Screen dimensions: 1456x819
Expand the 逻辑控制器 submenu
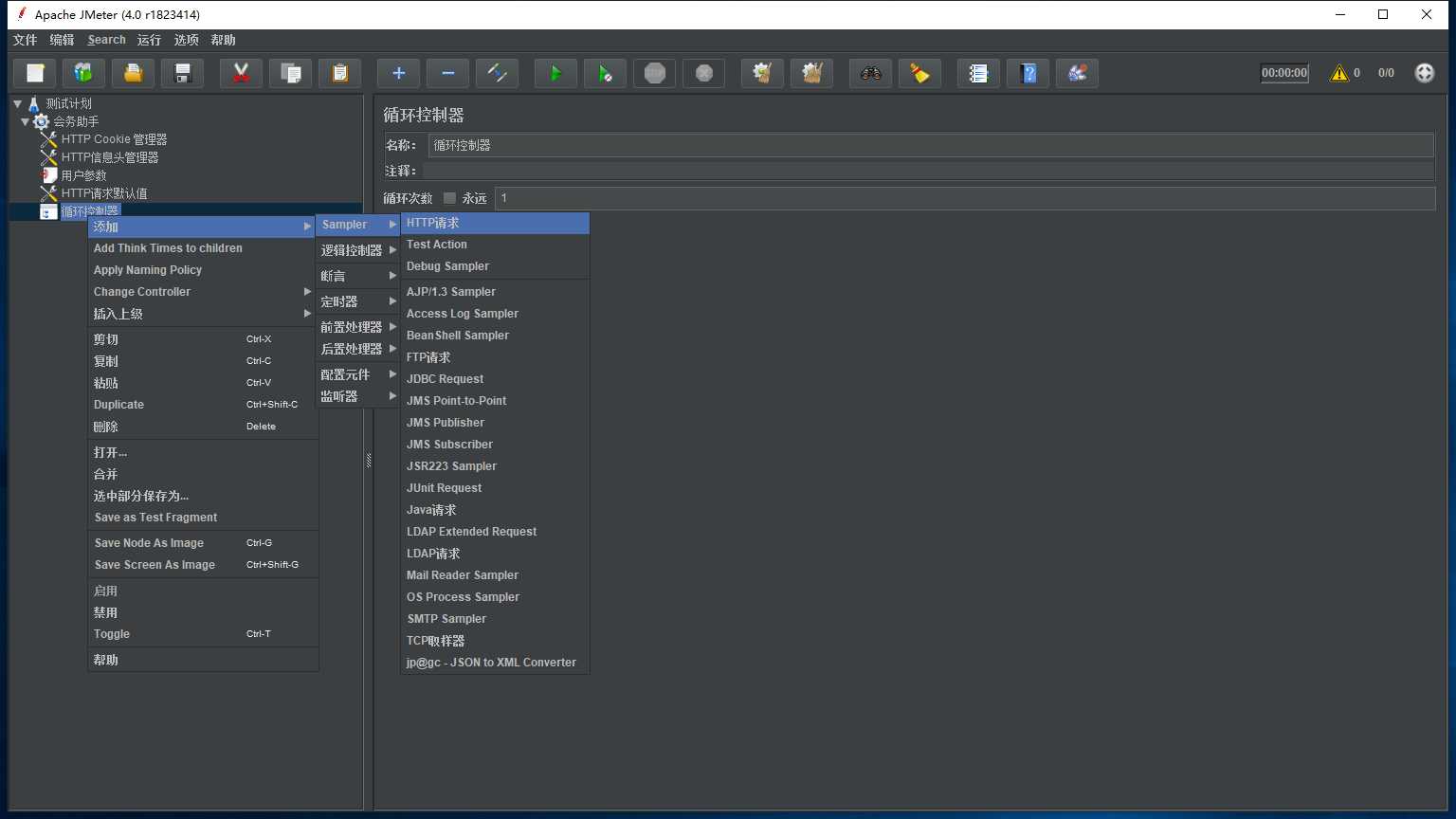tap(358, 250)
